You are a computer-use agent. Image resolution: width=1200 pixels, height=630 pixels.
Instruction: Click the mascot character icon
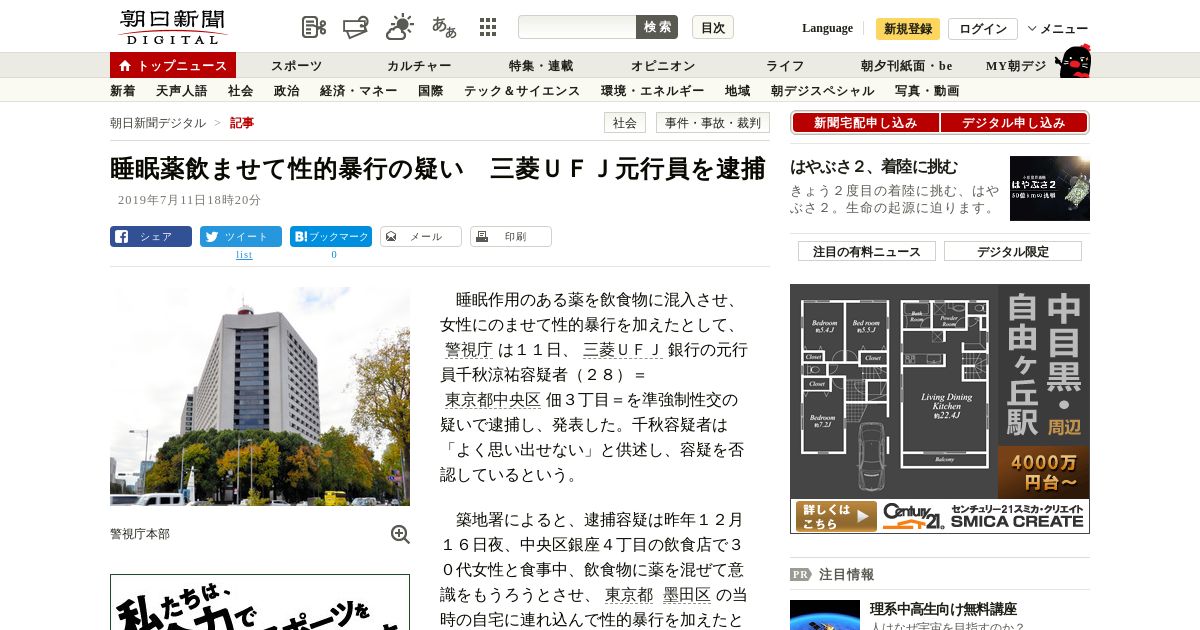1073,61
